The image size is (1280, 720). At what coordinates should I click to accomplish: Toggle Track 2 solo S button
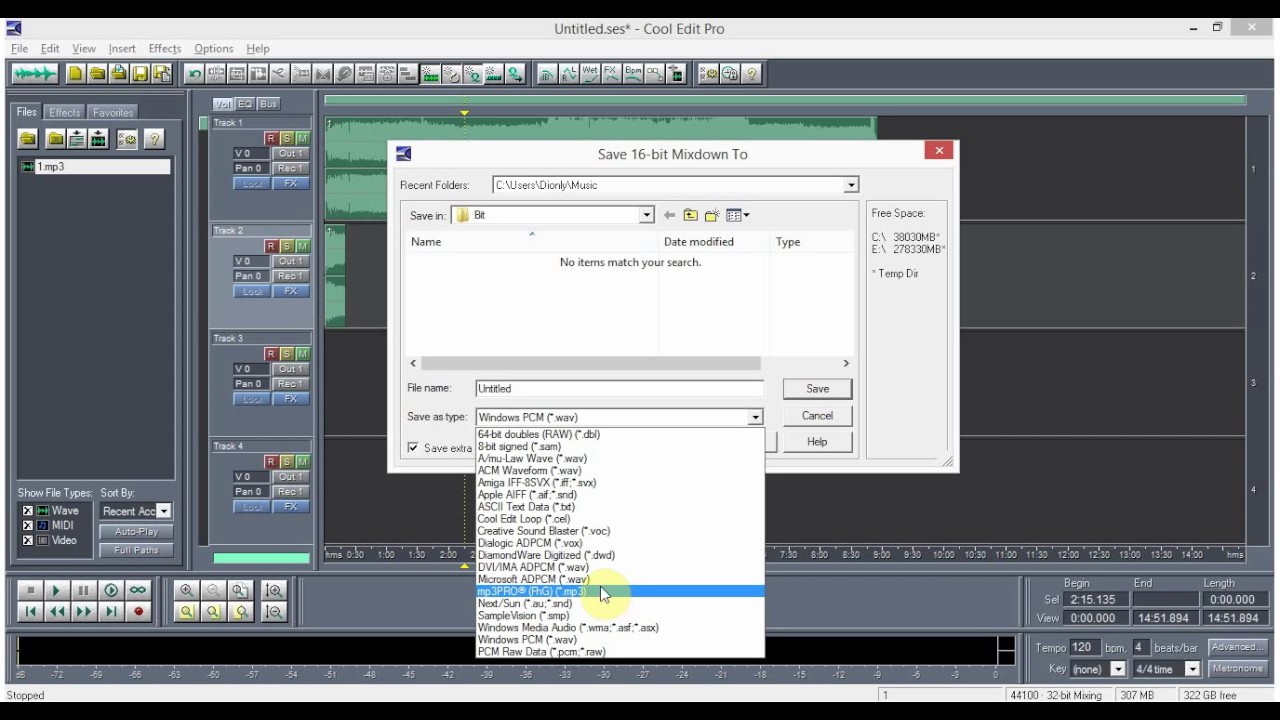pos(286,246)
